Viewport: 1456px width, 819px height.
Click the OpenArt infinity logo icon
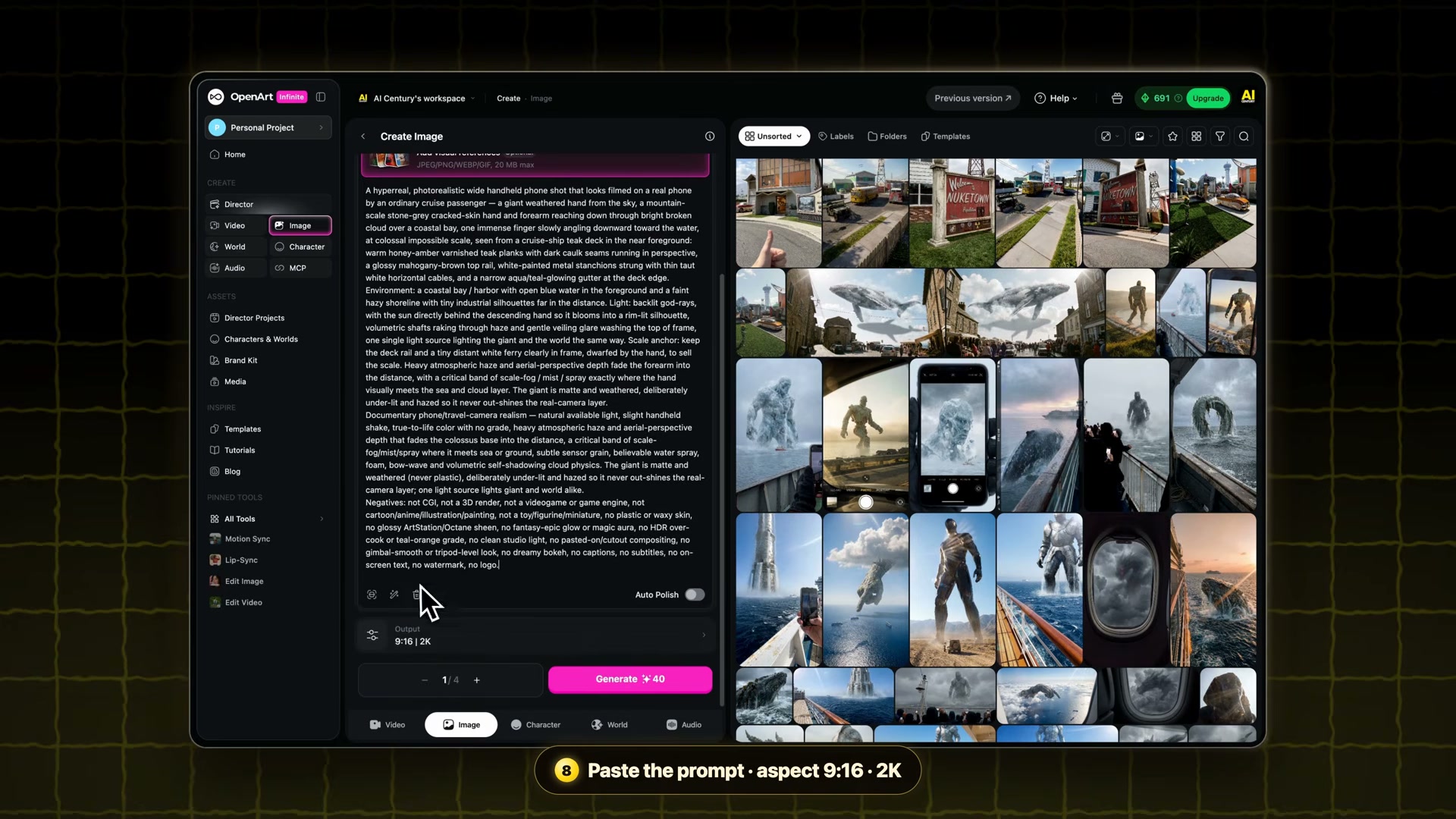click(216, 97)
